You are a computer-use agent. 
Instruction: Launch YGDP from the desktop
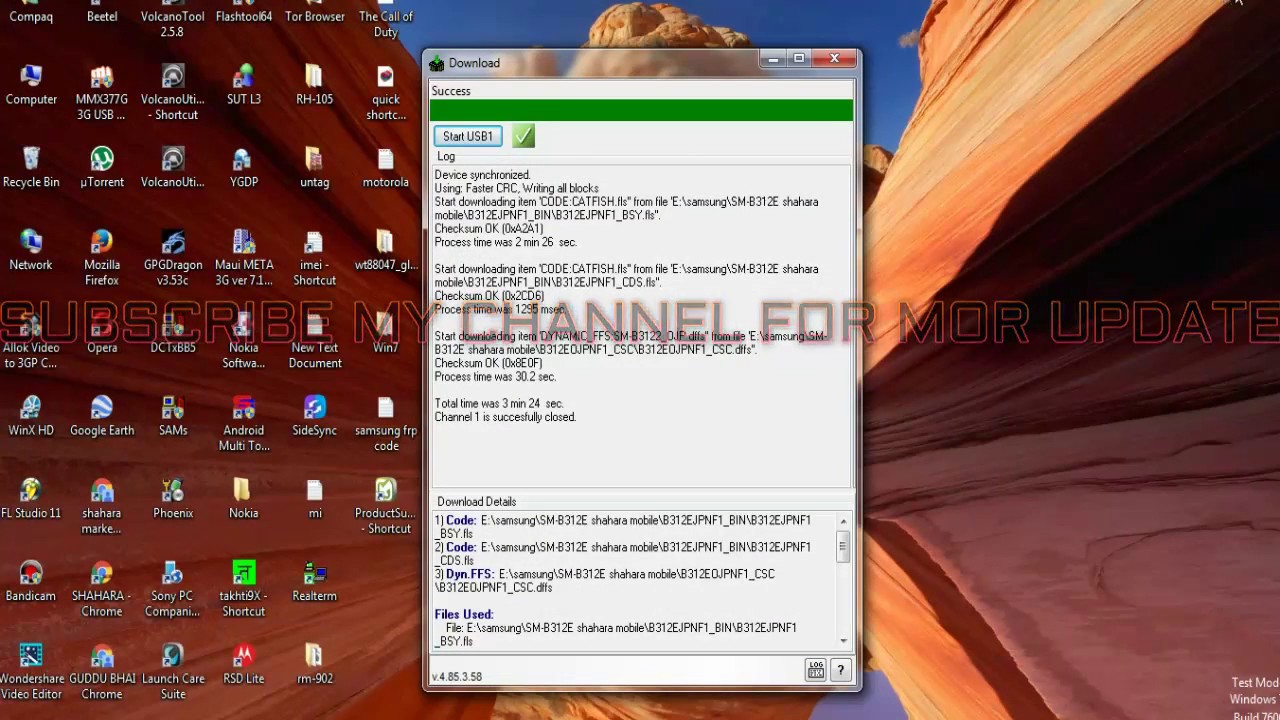[x=244, y=169]
